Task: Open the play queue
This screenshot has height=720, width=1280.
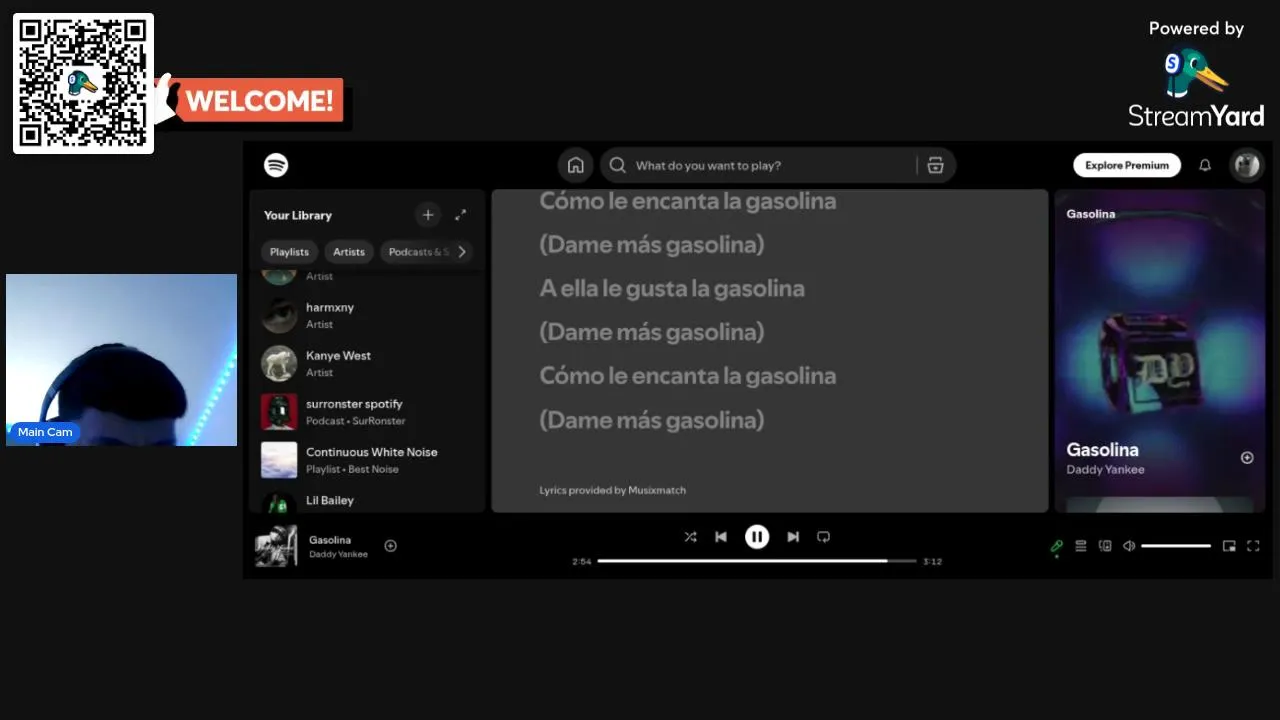Action: pos(1081,546)
